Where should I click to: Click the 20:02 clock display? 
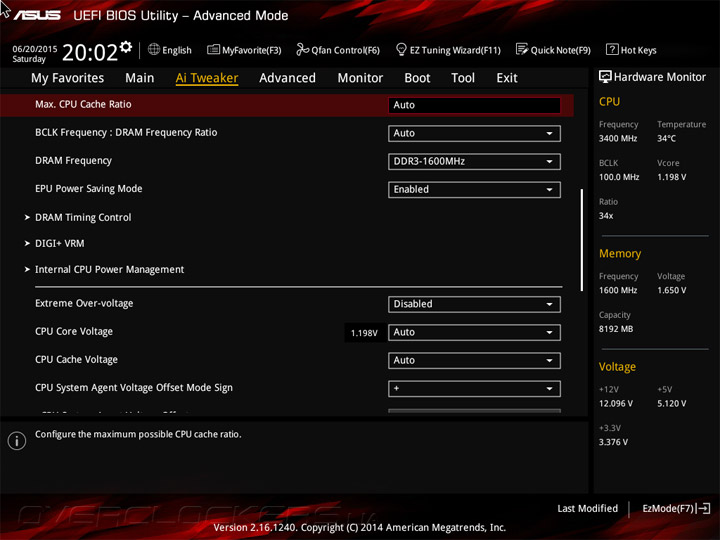click(90, 52)
